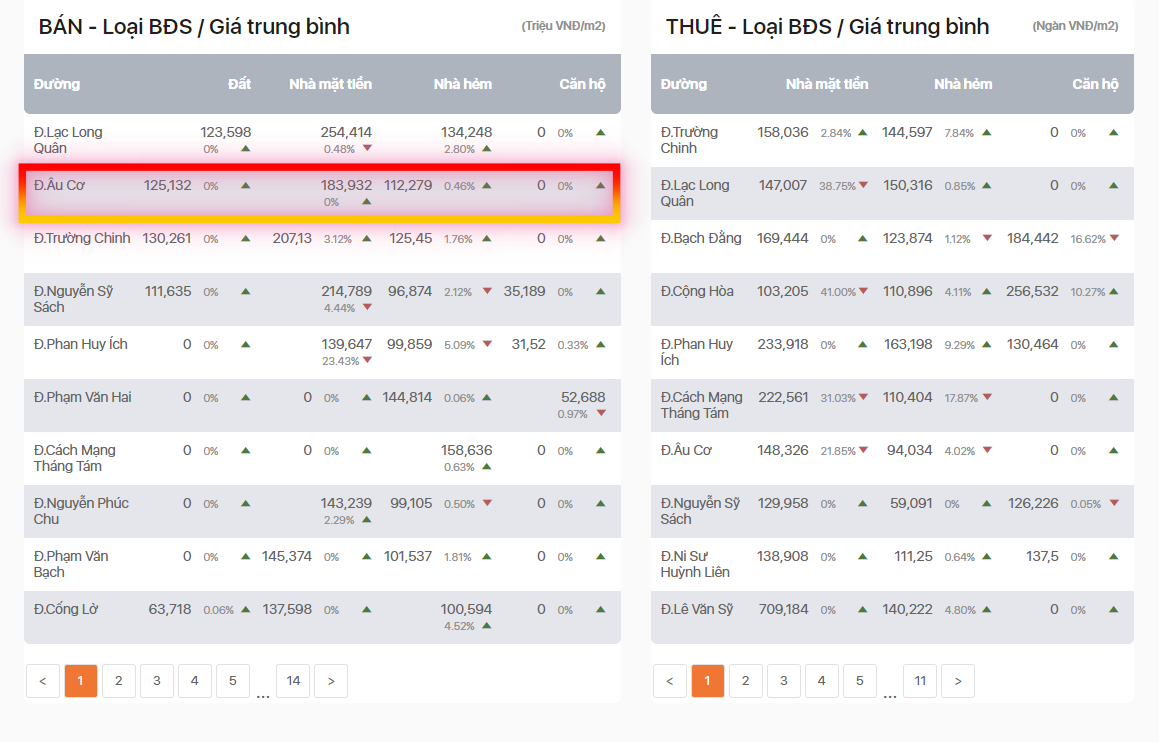This screenshot has height=742, width=1159.
Task: Click 254,414 price for Lạc Long Quân
Action: click(346, 133)
